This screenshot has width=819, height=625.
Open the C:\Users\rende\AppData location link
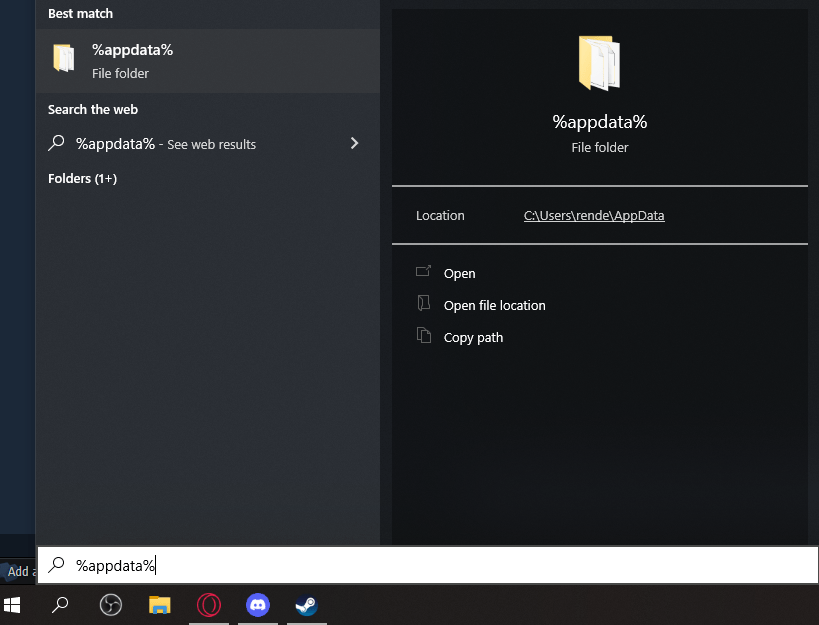[594, 215]
